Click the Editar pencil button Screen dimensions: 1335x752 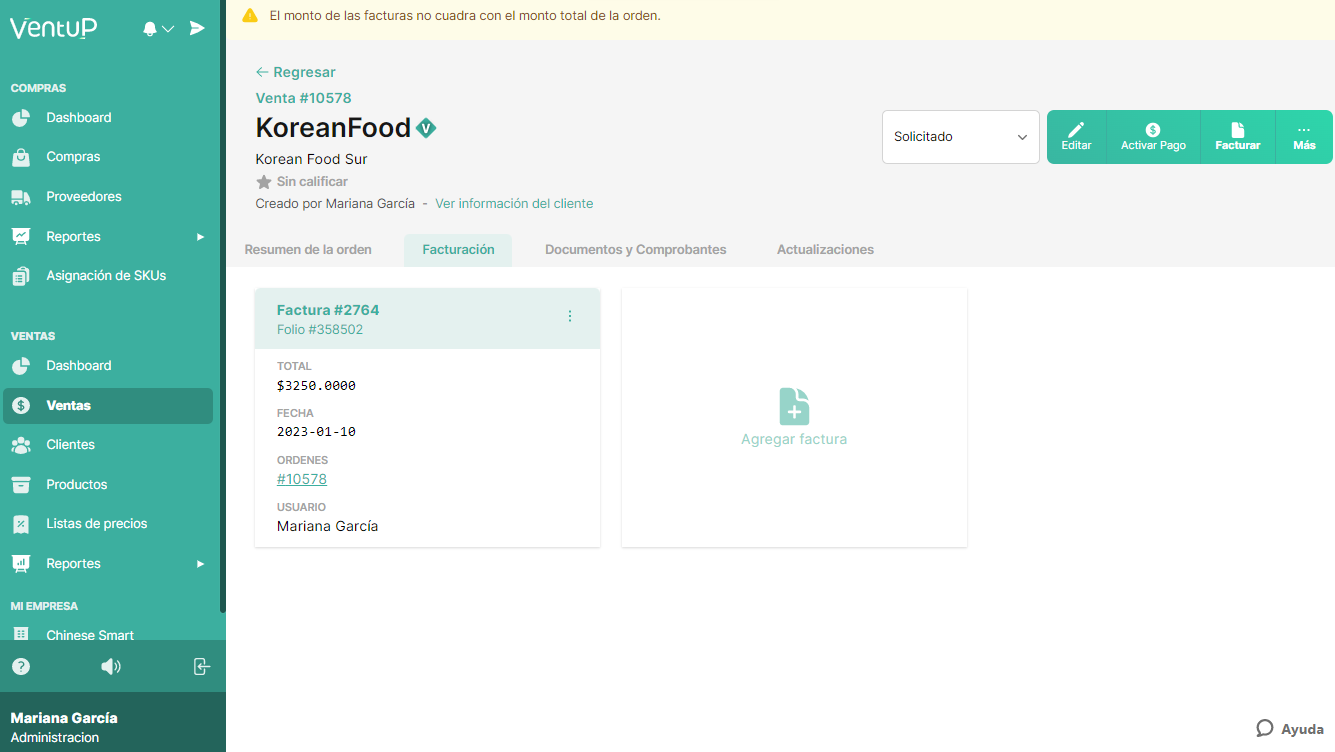click(1076, 137)
